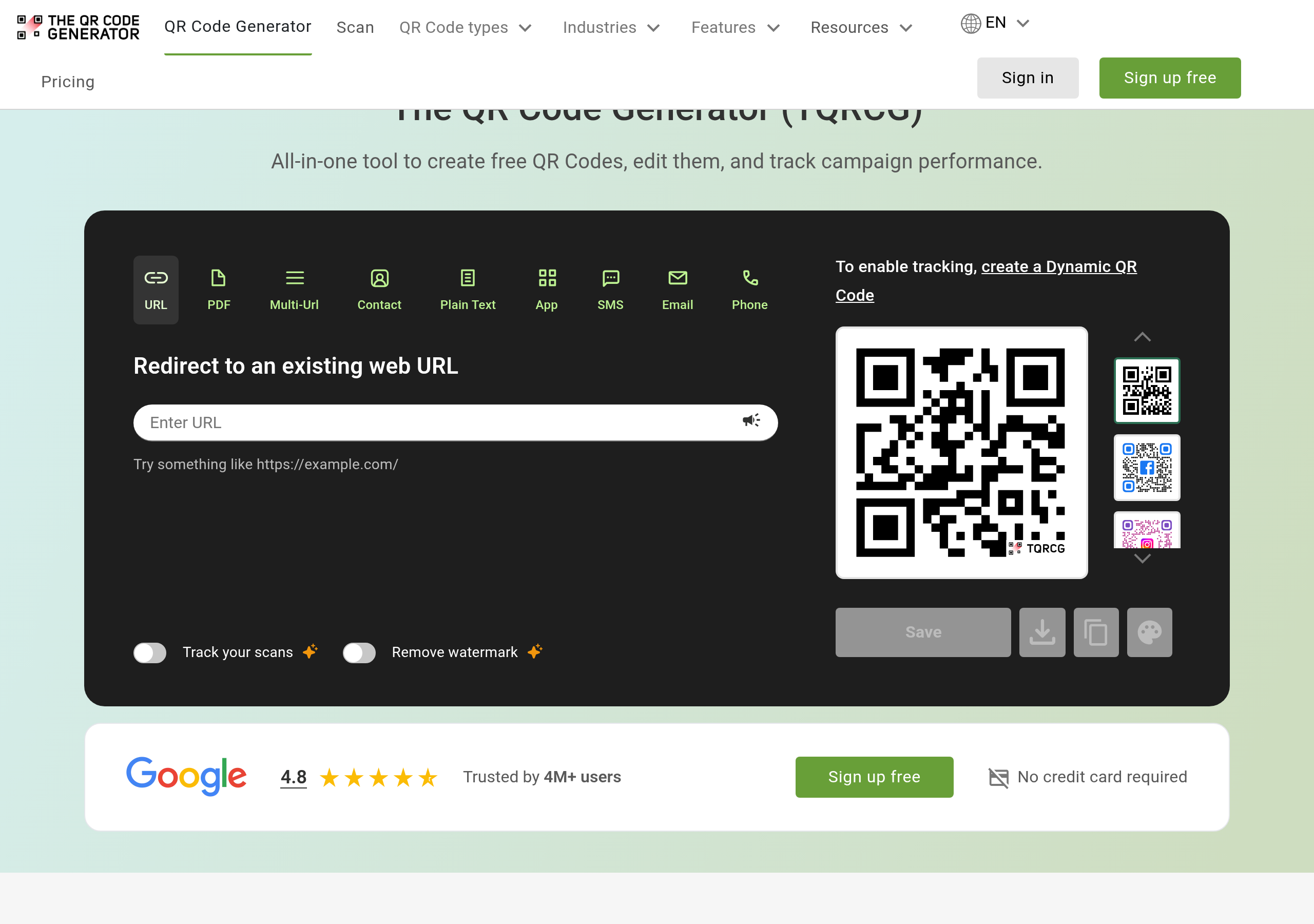Click the Sign in button

click(x=1028, y=78)
